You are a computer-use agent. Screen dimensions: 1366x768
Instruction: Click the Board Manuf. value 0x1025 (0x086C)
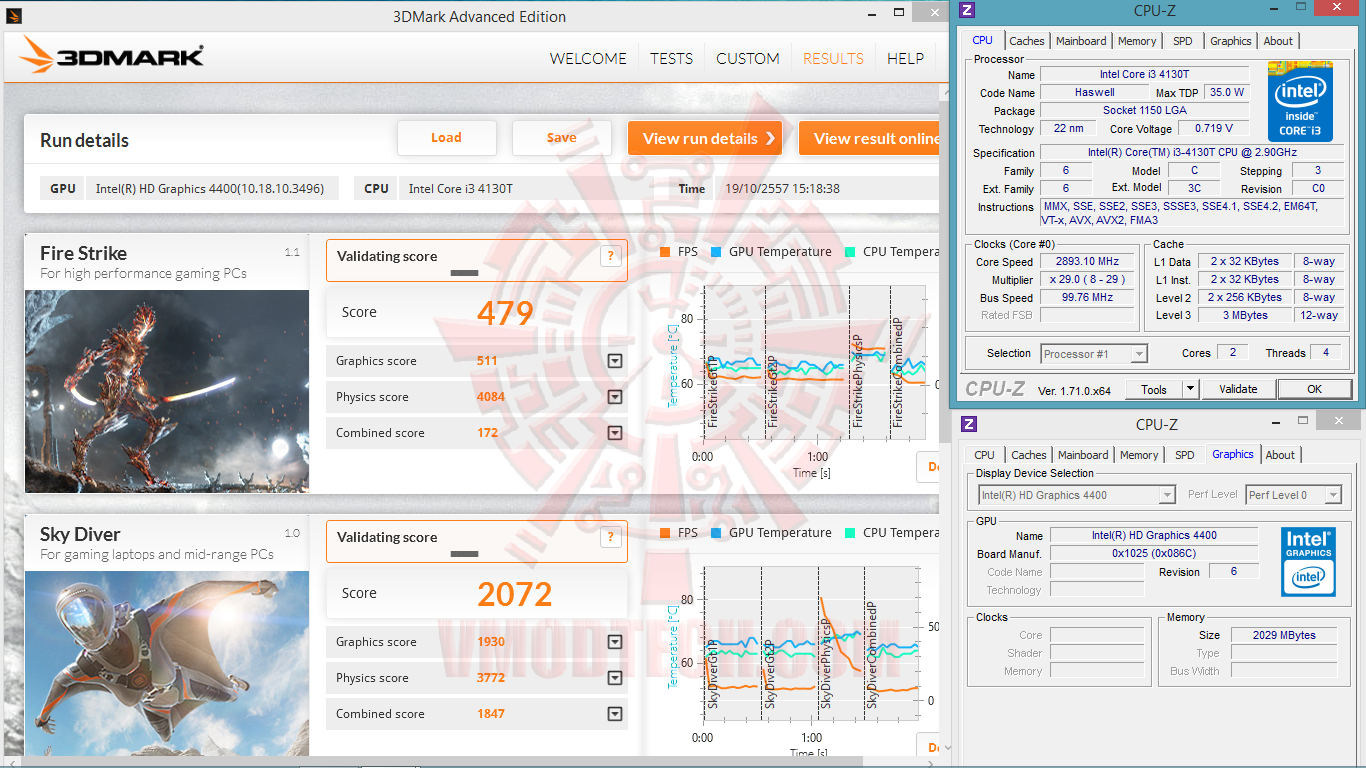(1154, 553)
